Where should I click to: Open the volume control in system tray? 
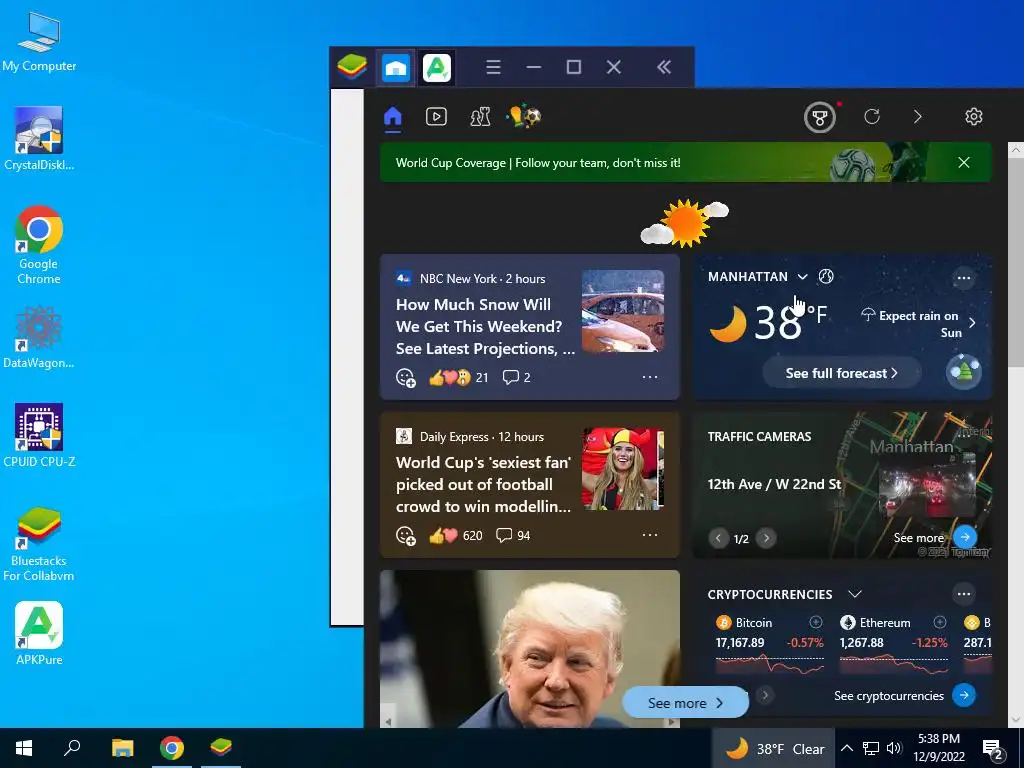(x=894, y=748)
